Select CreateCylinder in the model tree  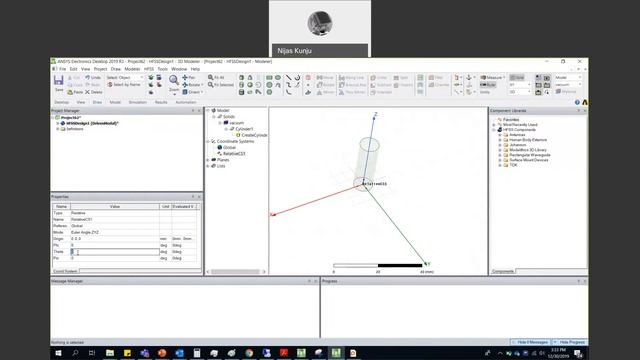pyautogui.click(x=254, y=135)
